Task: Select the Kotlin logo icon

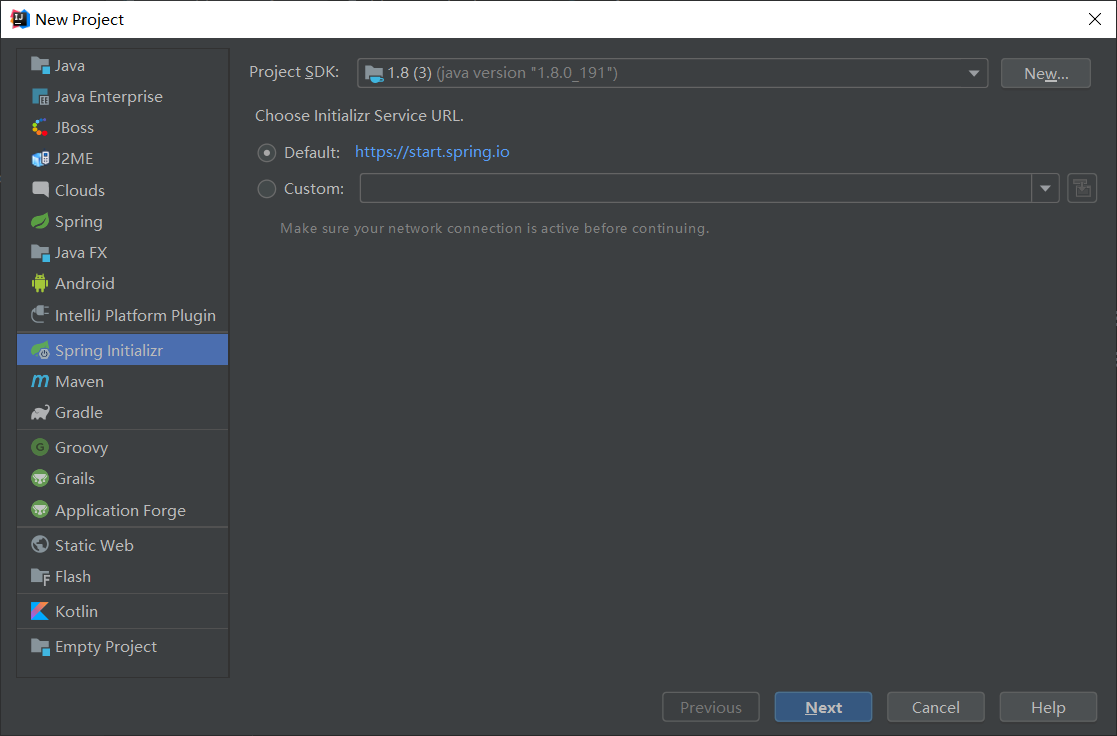Action: coord(40,611)
